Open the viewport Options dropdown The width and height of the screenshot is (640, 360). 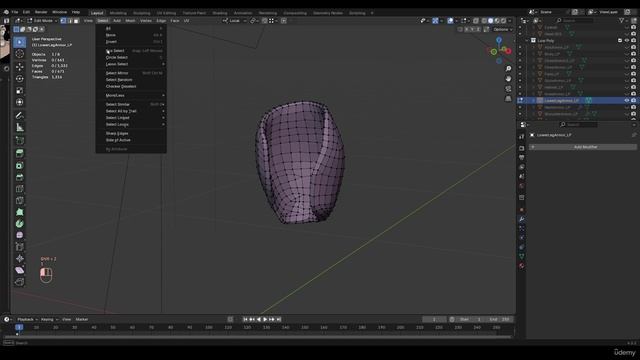(503, 29)
